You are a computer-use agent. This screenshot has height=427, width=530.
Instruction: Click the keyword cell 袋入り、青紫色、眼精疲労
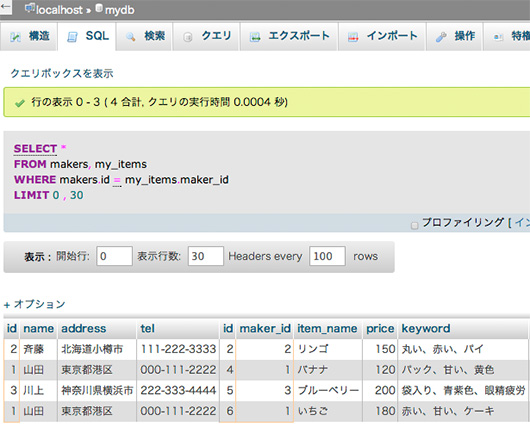pos(463,390)
